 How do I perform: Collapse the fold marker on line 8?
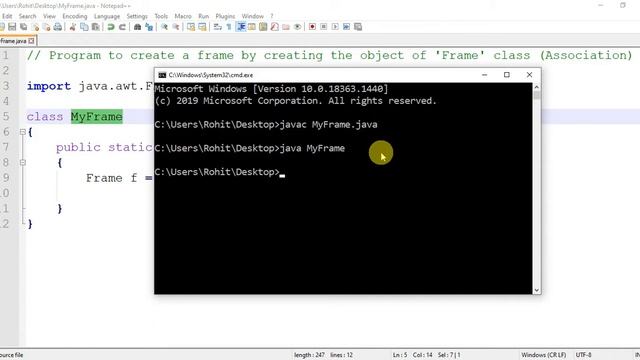point(23,162)
